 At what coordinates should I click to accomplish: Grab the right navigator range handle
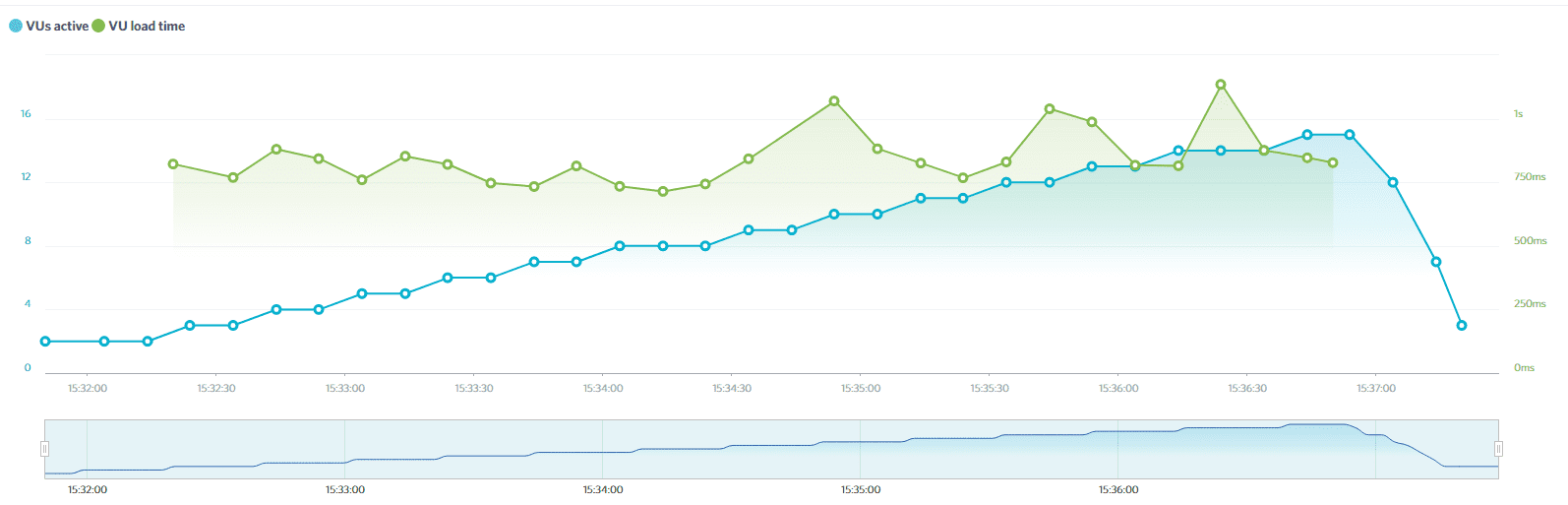pyautogui.click(x=1498, y=449)
